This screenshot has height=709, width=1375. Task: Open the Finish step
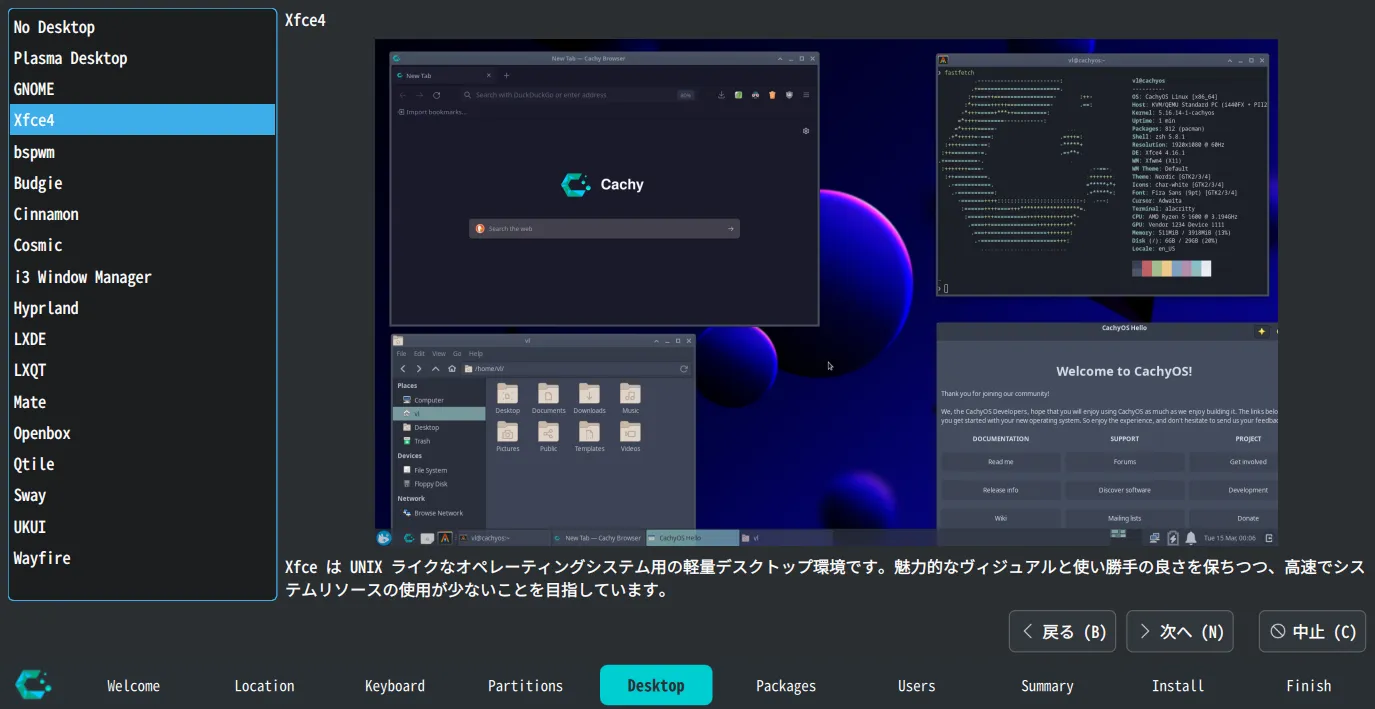click(x=1308, y=686)
